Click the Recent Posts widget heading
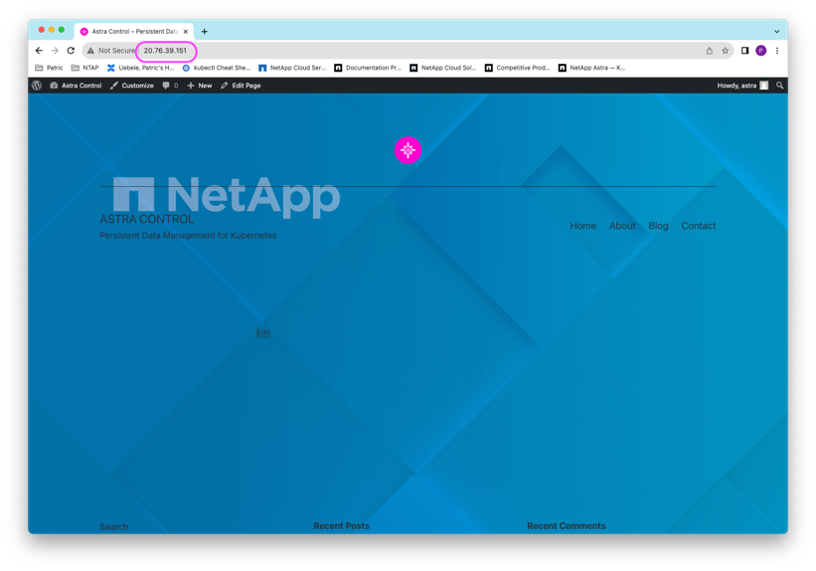The width and height of the screenshot is (816, 571). [341, 526]
